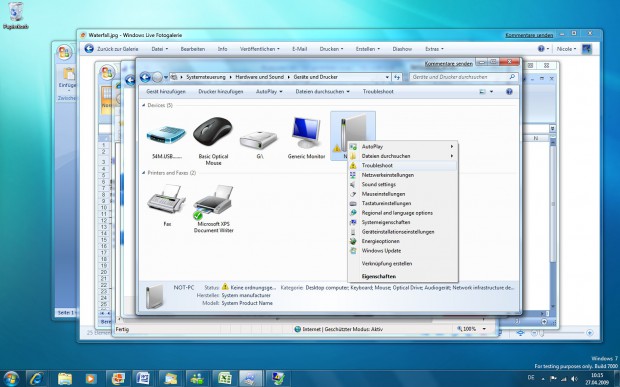Choose Regional and language options entry
The height and width of the screenshot is (387, 620).
click(x=403, y=213)
